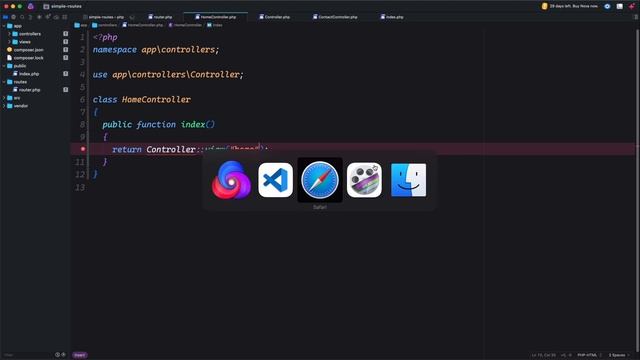The width and height of the screenshot is (640, 360).
Task: Expand the vendor folder
Action: click(x=4, y=106)
